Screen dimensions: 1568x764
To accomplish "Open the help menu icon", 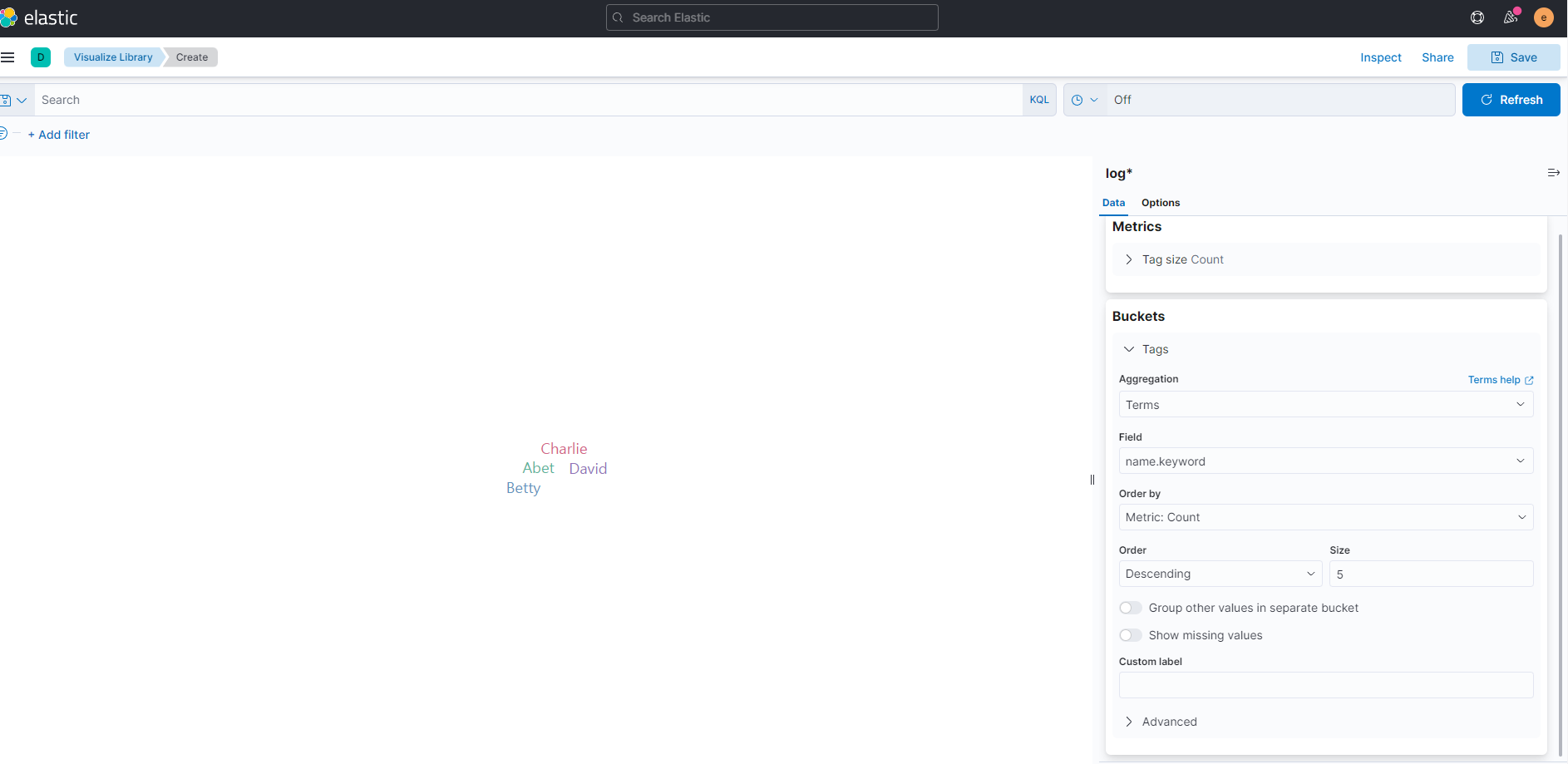I will tap(1477, 17).
